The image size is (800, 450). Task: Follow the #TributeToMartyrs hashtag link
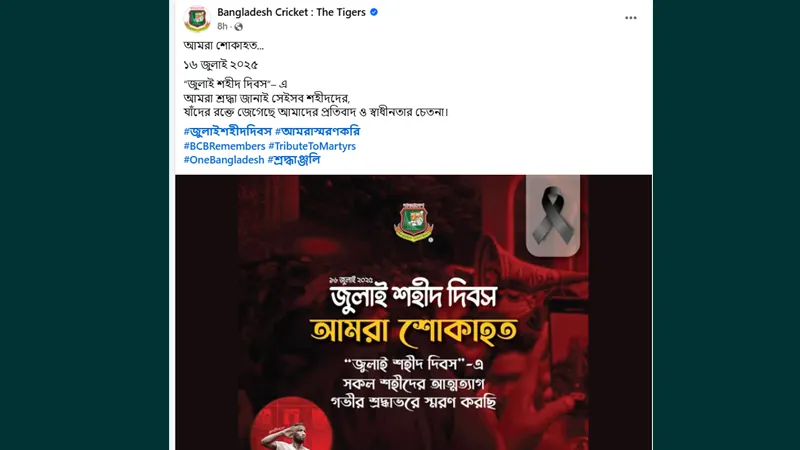pos(312,146)
